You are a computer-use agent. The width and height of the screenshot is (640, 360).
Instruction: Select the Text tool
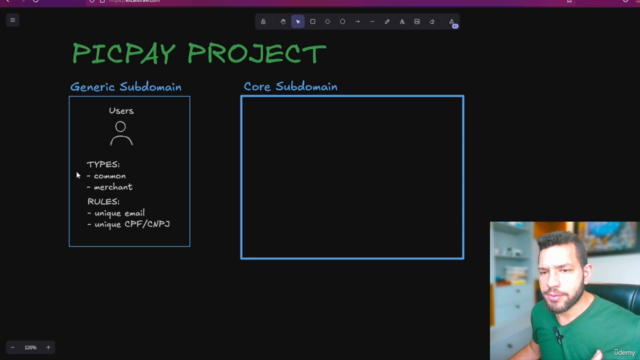pyautogui.click(x=402, y=22)
